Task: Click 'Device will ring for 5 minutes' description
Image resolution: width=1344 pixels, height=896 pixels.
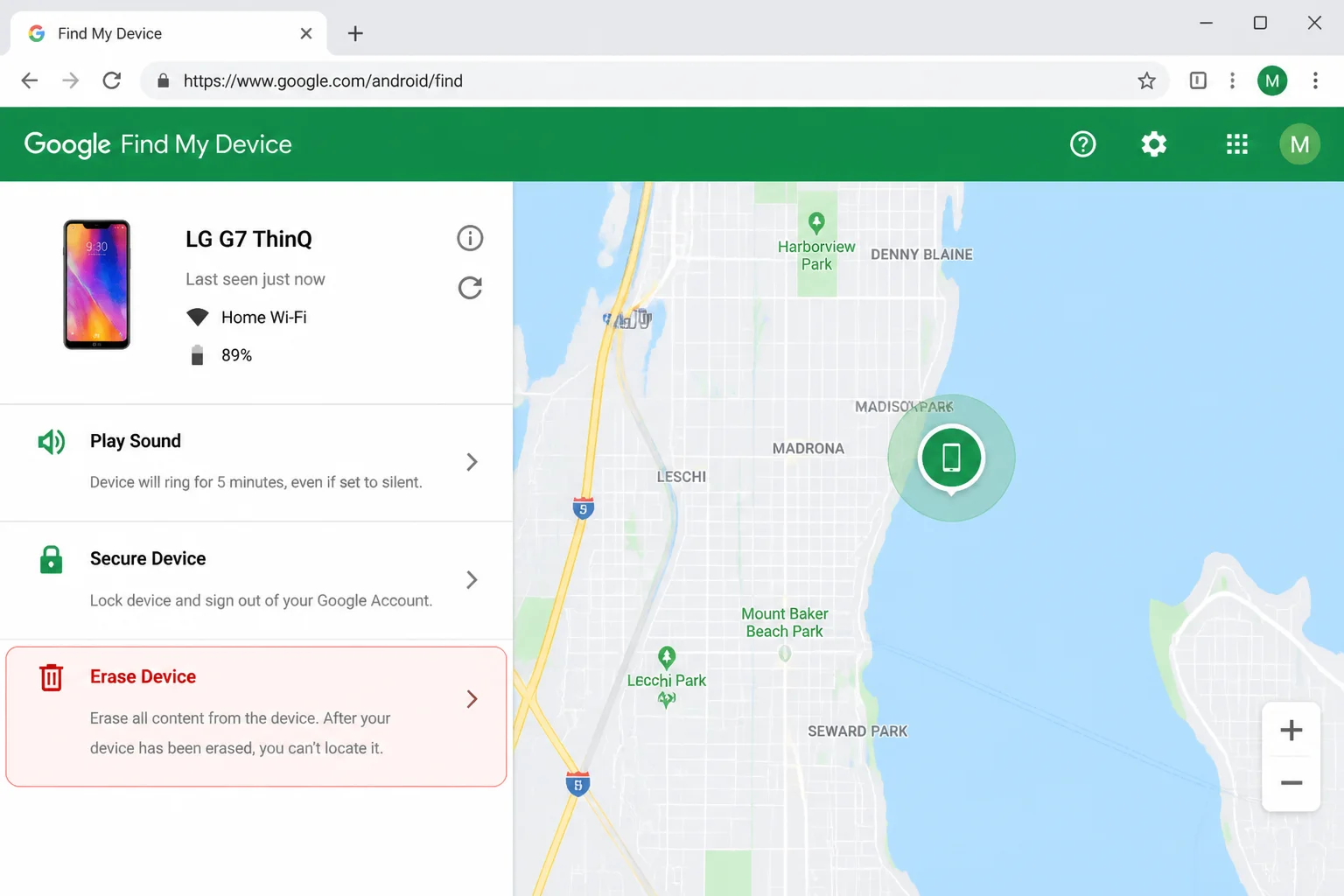Action: click(256, 482)
